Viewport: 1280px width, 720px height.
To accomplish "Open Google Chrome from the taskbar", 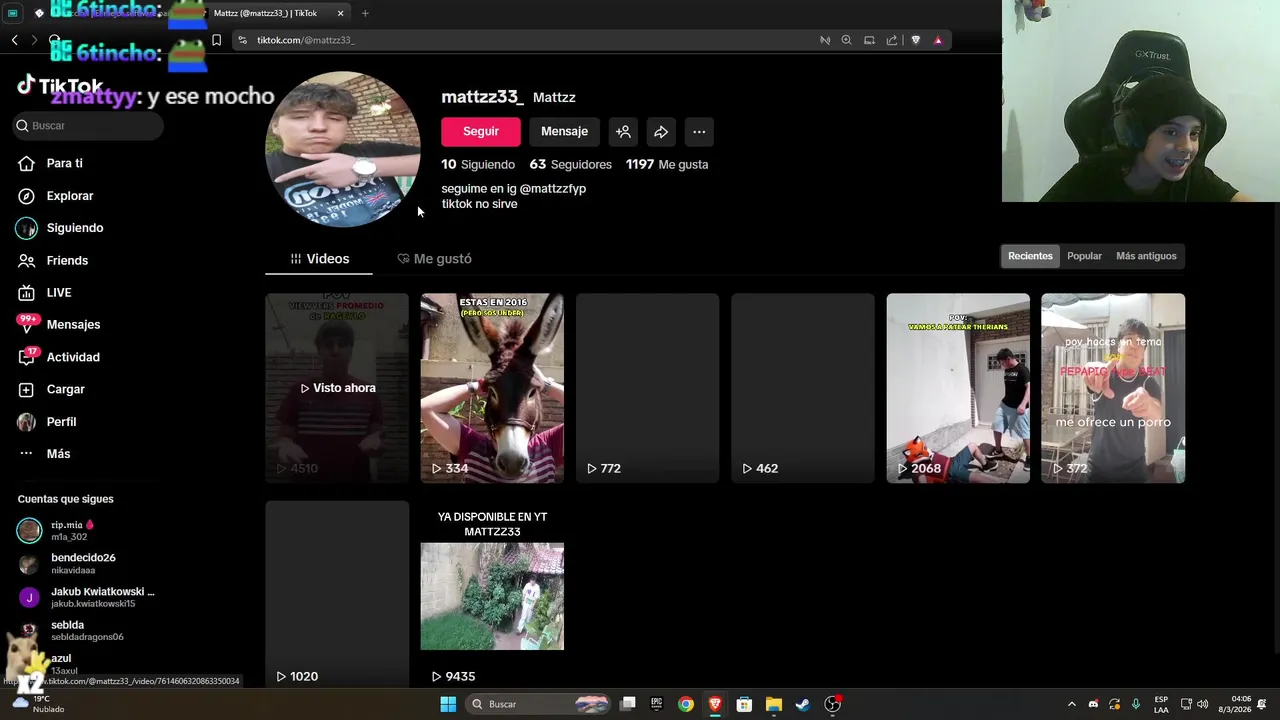I will coord(685,704).
